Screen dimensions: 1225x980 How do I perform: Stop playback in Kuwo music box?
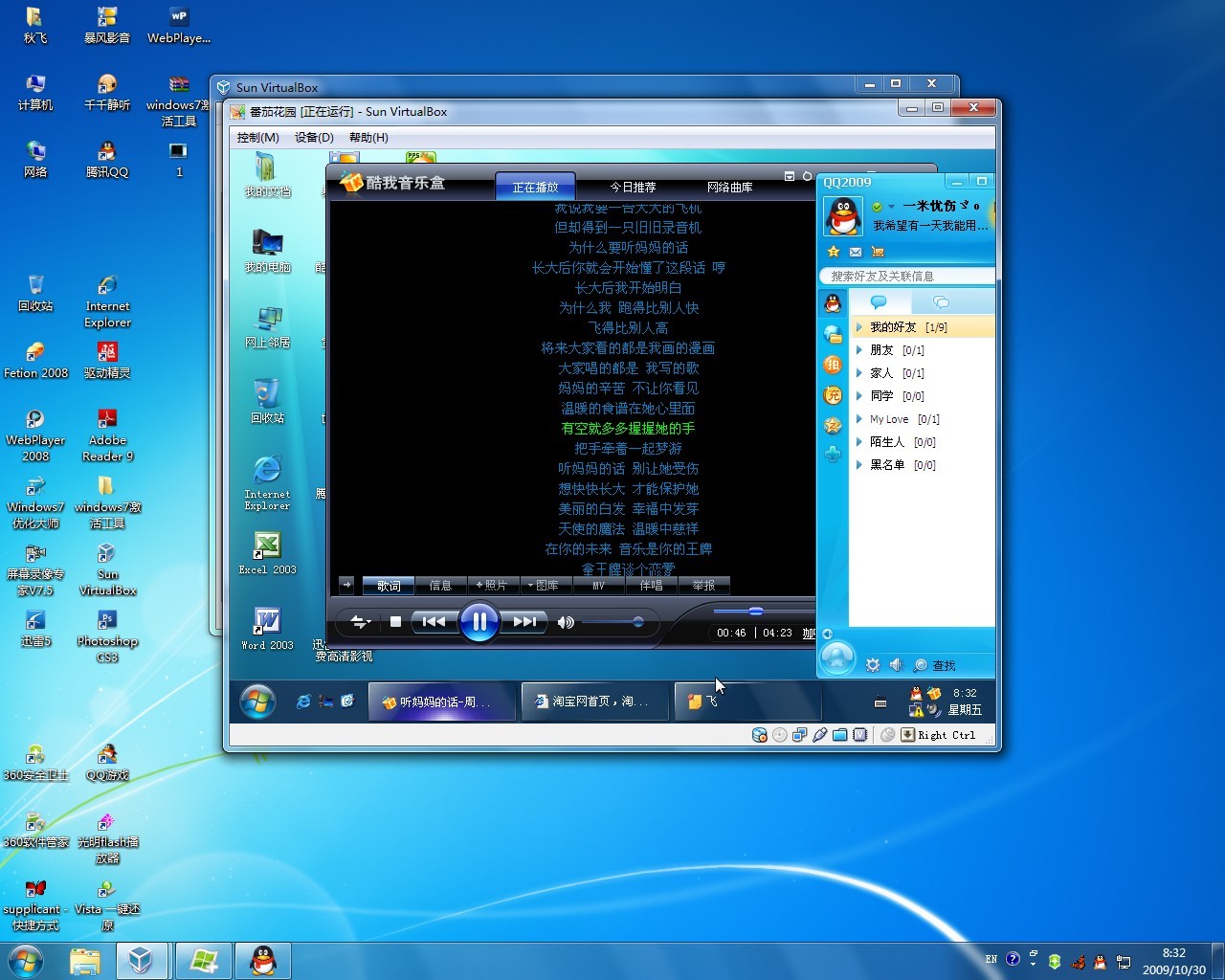[395, 622]
